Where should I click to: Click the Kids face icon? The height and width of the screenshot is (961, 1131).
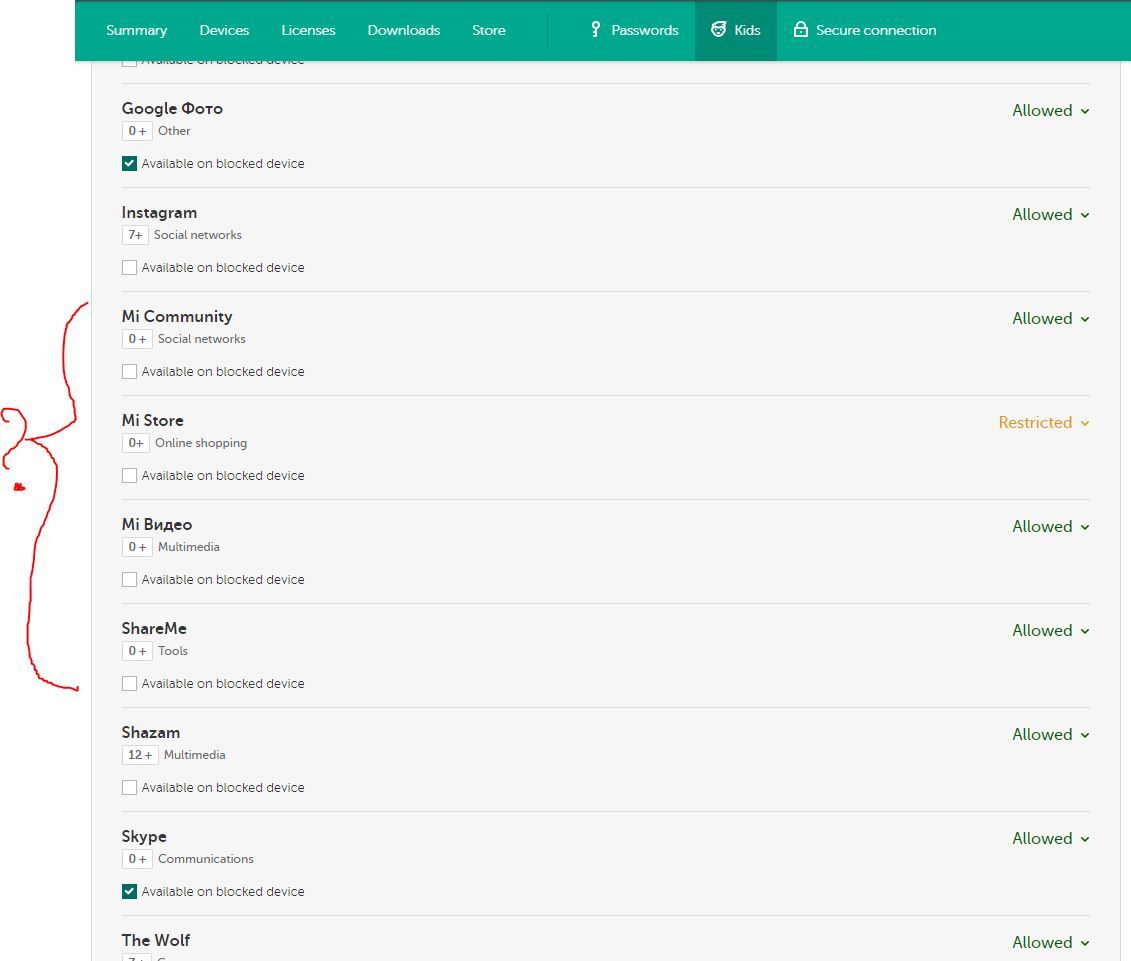pos(718,29)
